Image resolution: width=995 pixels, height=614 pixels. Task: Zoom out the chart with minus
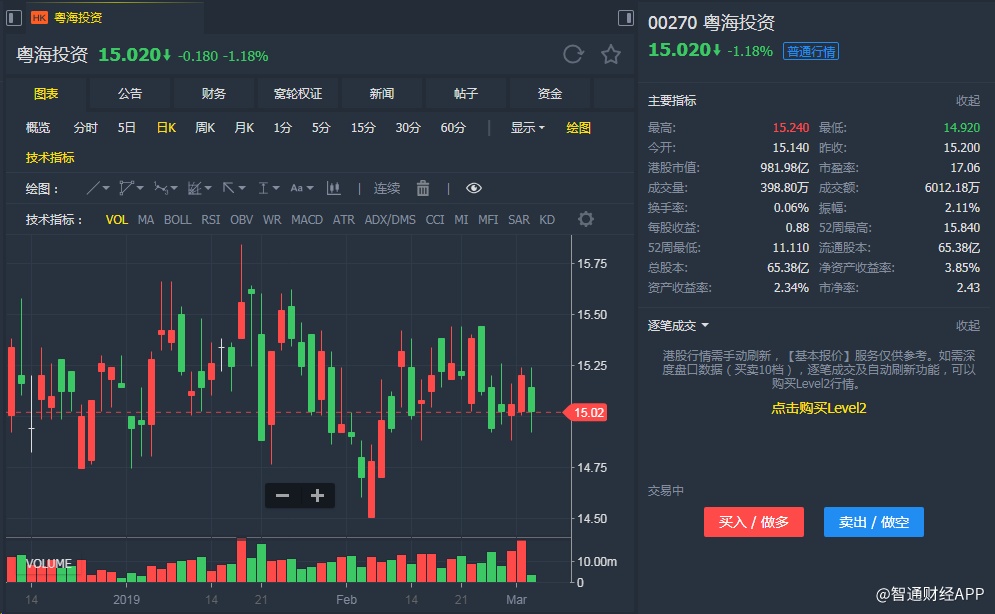[x=282, y=495]
